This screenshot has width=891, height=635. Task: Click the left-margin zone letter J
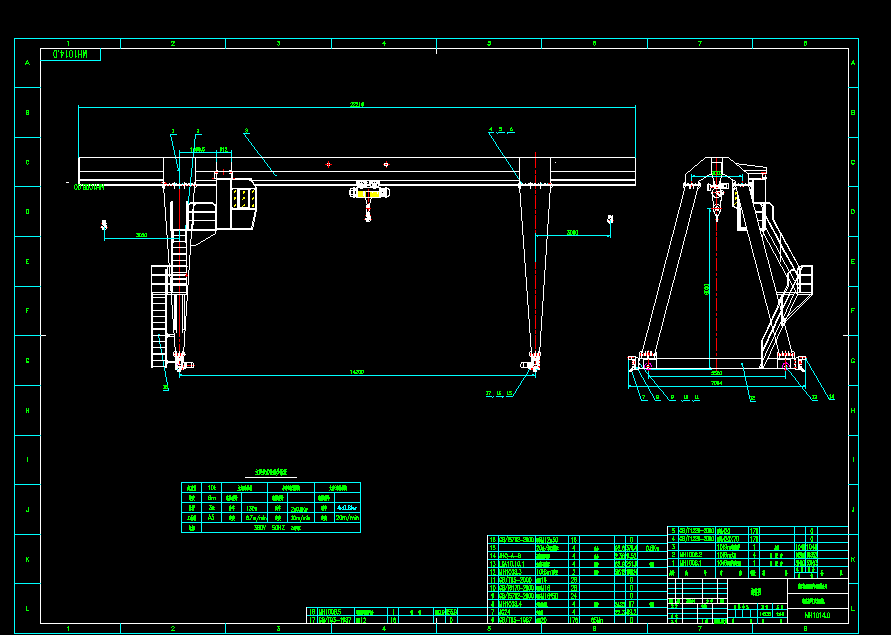pos(27,509)
